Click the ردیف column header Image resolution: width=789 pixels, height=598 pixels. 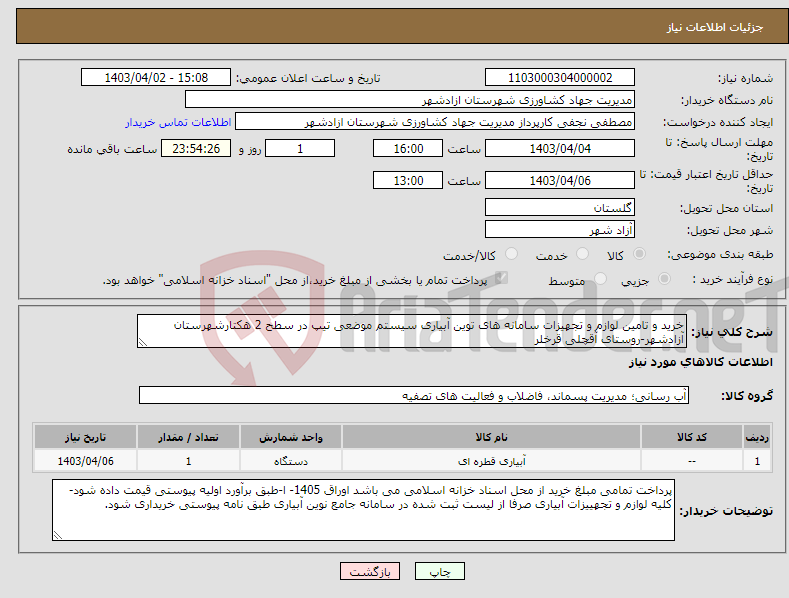[x=757, y=437]
